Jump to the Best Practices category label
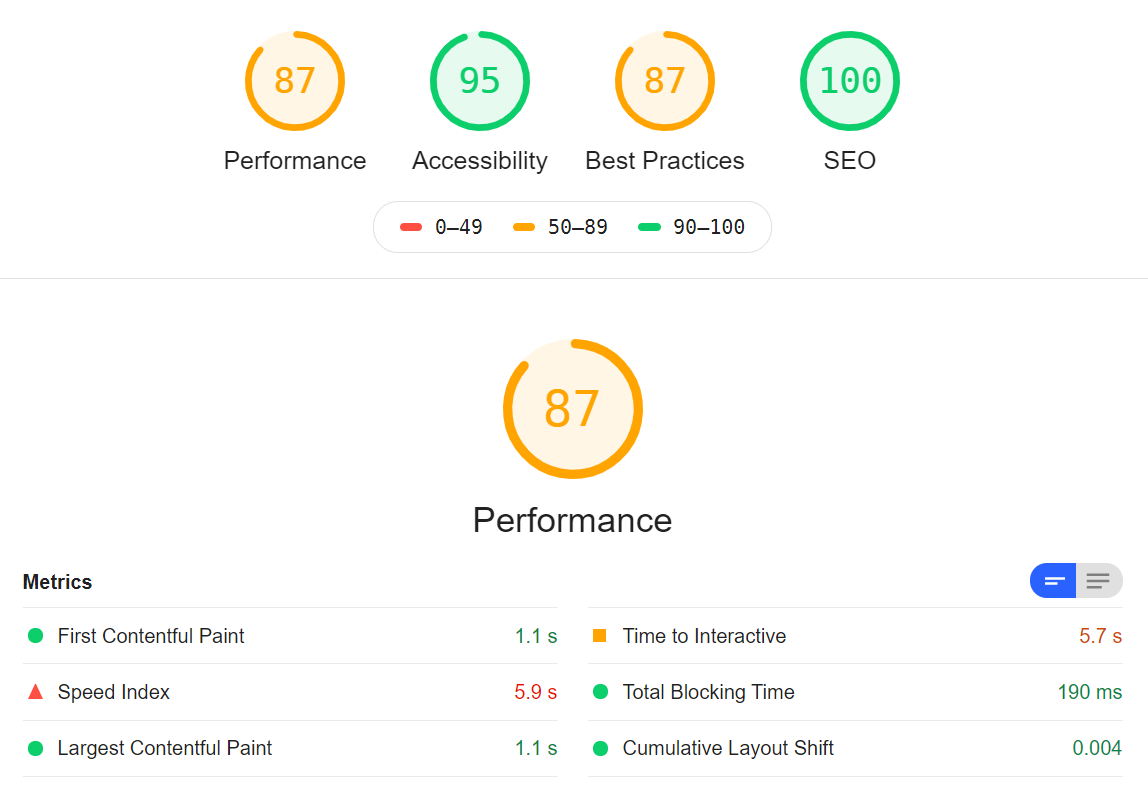Screen dimensions: 1148x788 tap(665, 161)
